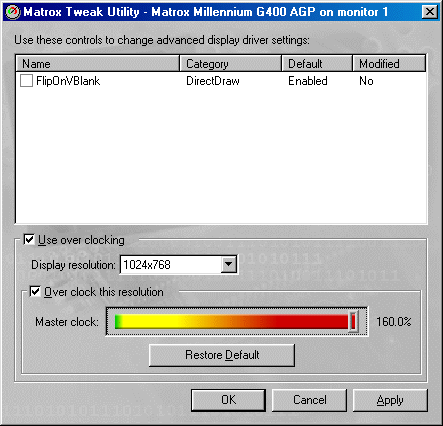Image resolution: width=443 pixels, height=426 pixels.
Task: Disable the Use over clocking checkbox
Action: 29,240
